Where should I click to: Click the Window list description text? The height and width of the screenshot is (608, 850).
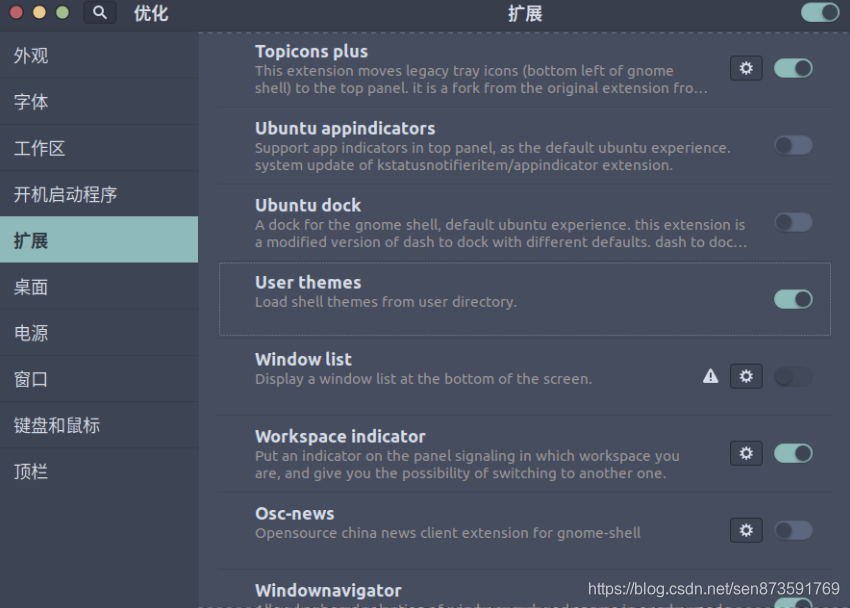[x=423, y=379]
